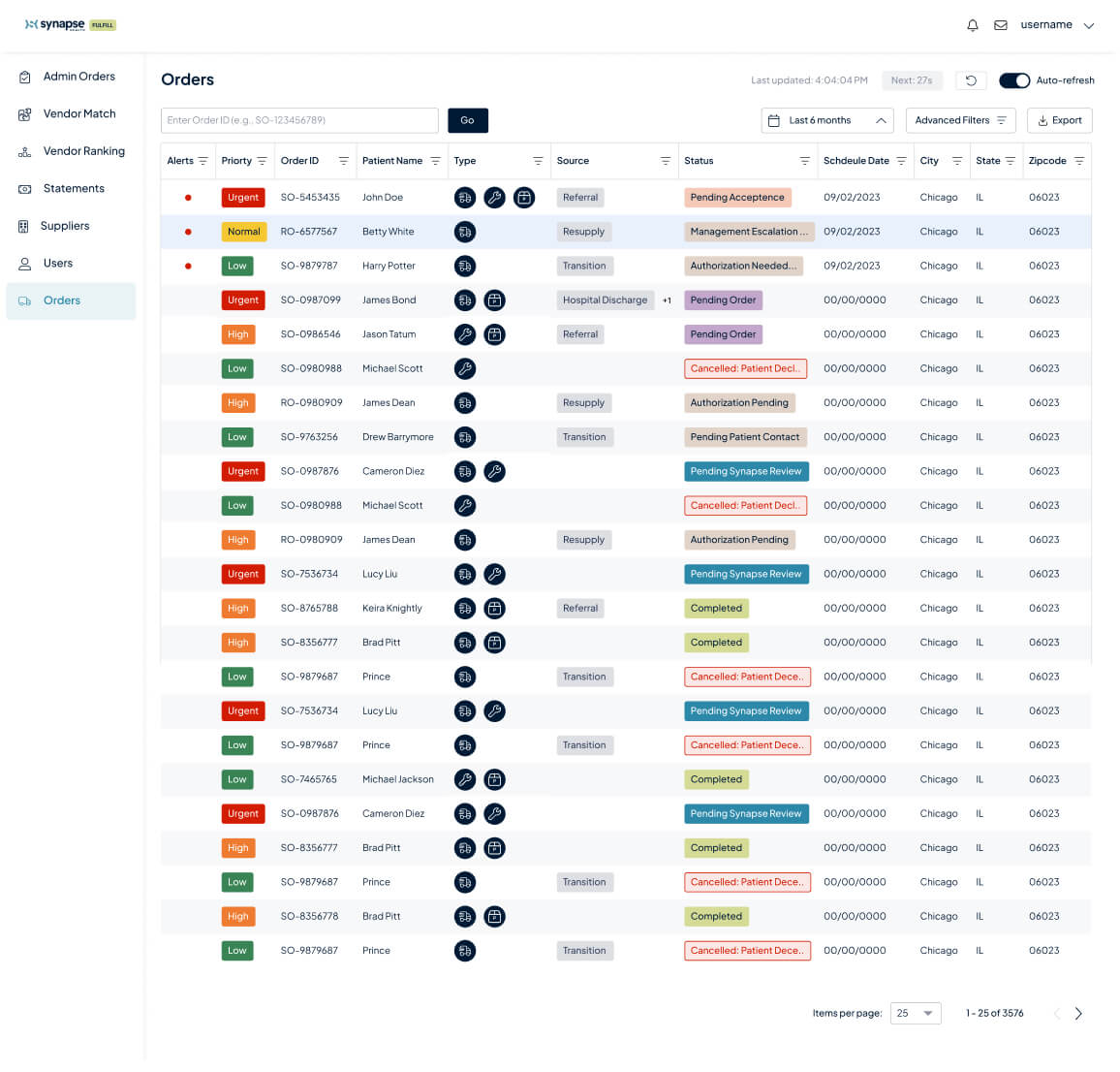Open Vendor Ranking in the sidebar
Image resolution: width=1120 pixels, height=1072 pixels.
point(83,151)
